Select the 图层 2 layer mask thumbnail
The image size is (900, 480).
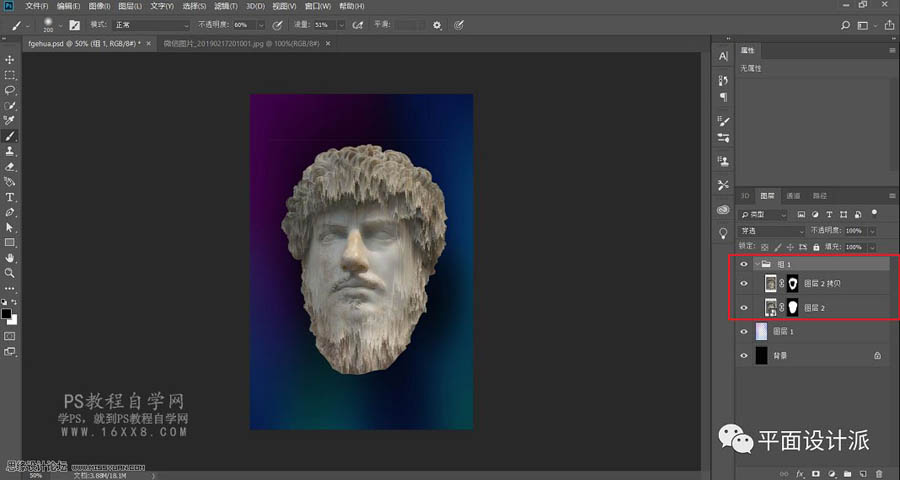(792, 307)
